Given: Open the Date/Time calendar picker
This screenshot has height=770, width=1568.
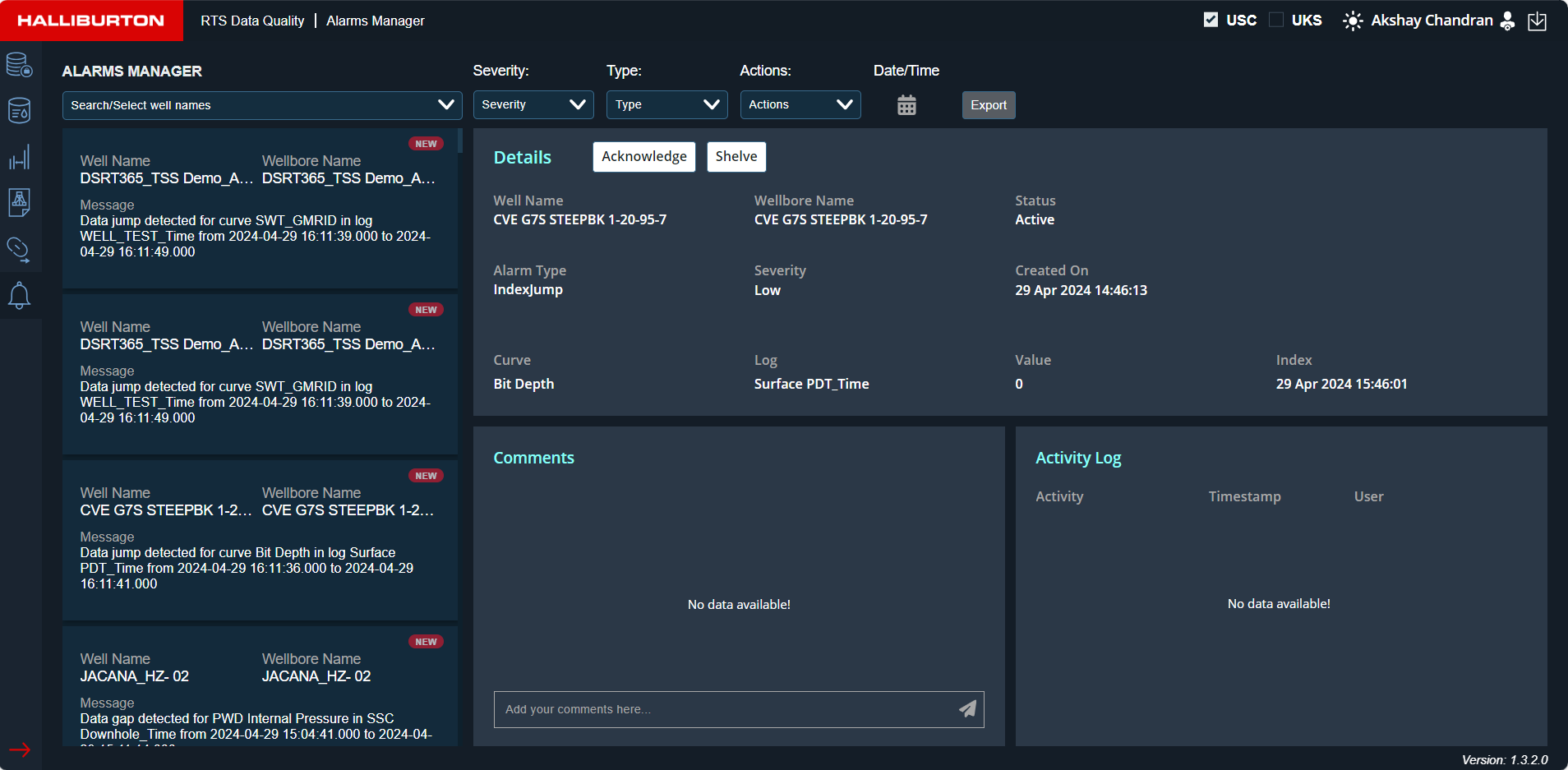Looking at the screenshot, I should [x=906, y=105].
